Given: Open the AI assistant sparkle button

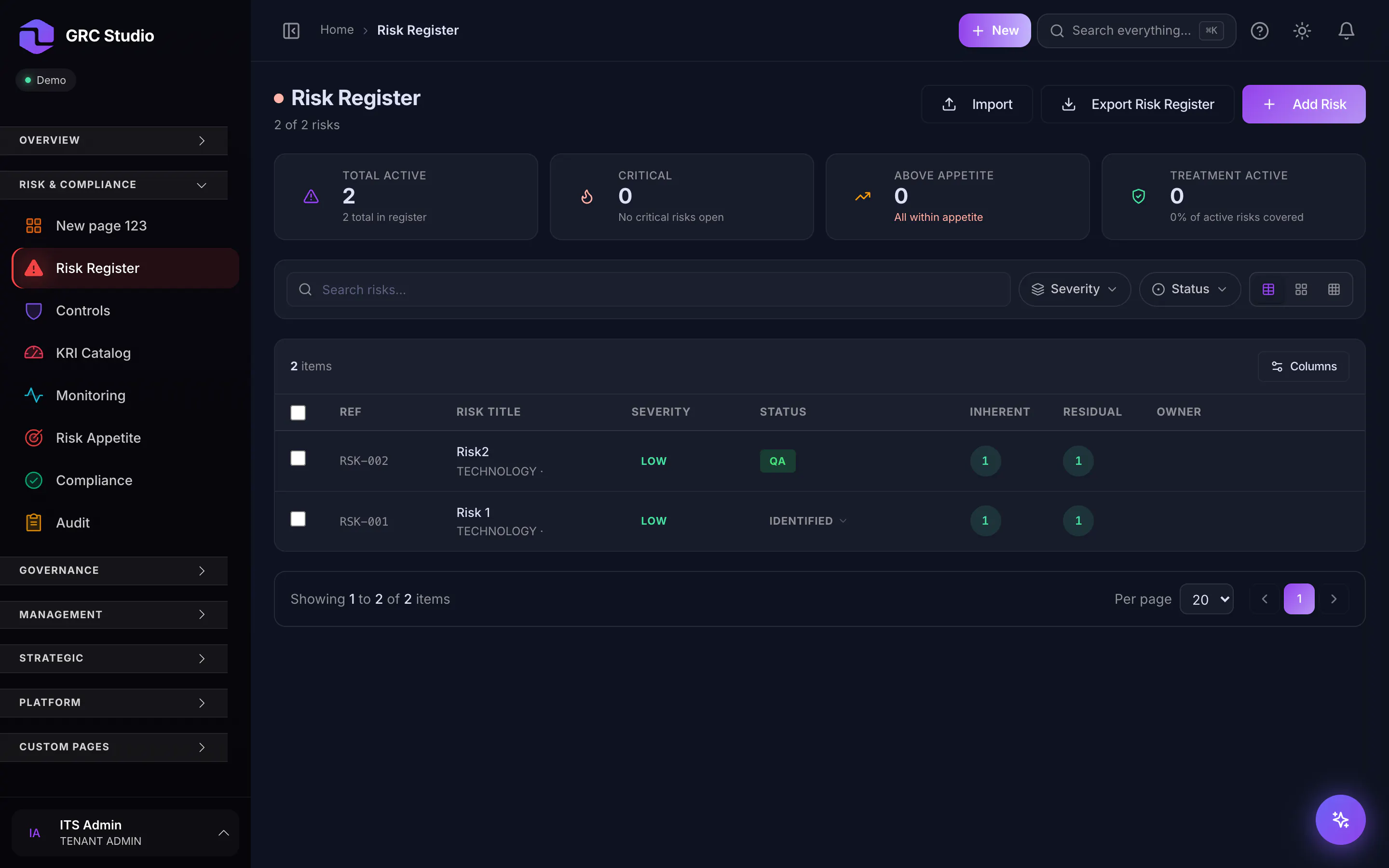Looking at the screenshot, I should [x=1340, y=819].
